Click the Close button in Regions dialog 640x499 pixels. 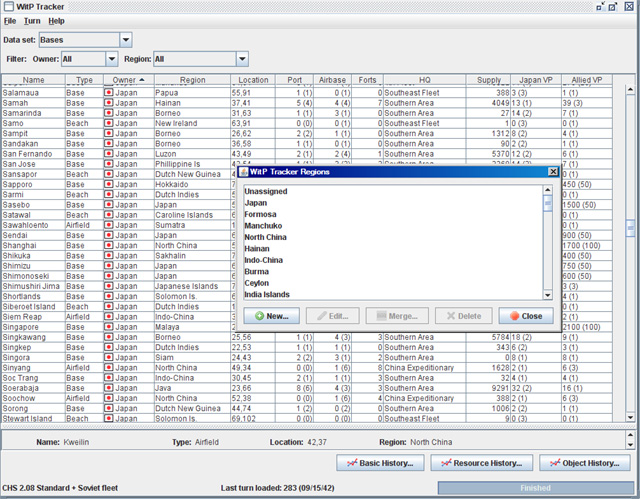526,316
